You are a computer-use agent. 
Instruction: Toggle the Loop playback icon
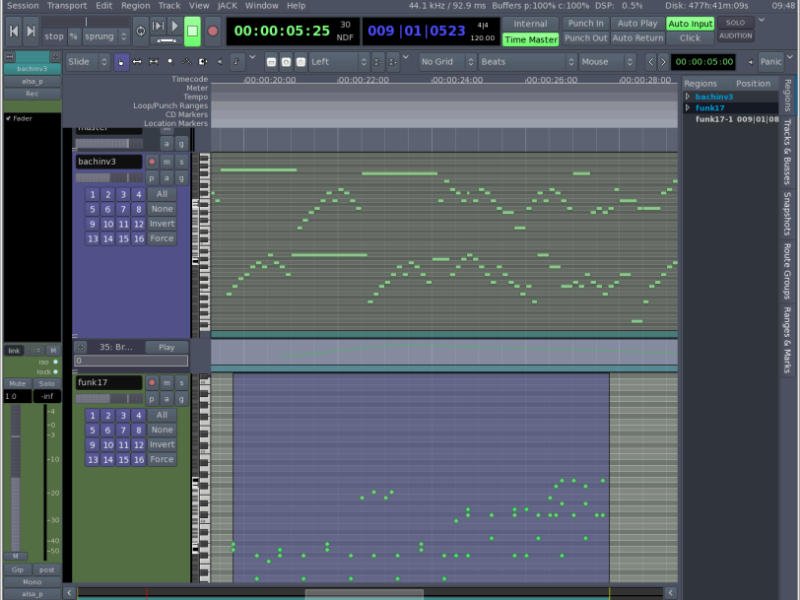pyautogui.click(x=140, y=30)
